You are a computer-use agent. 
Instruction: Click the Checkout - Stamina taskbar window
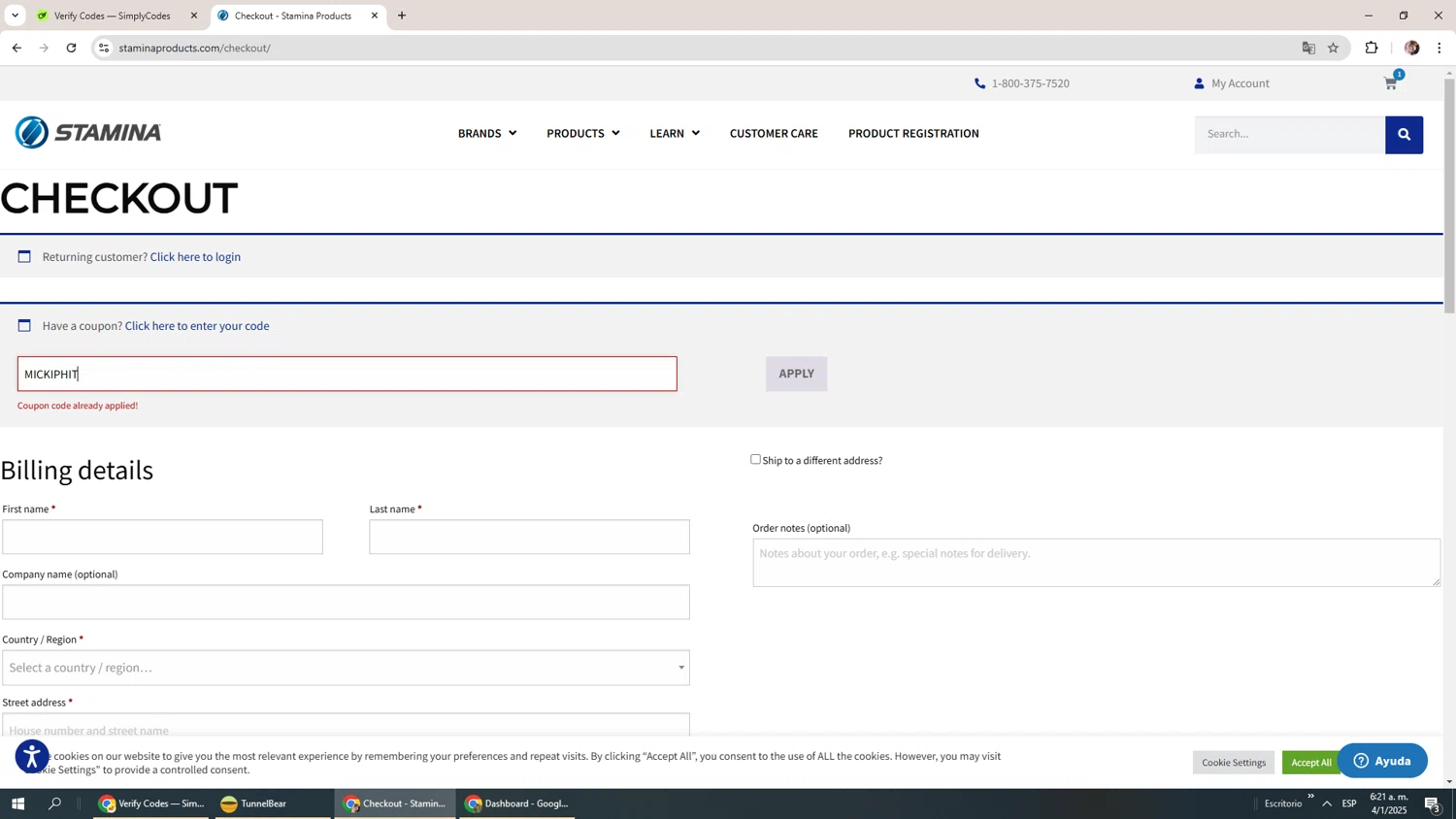click(x=394, y=803)
